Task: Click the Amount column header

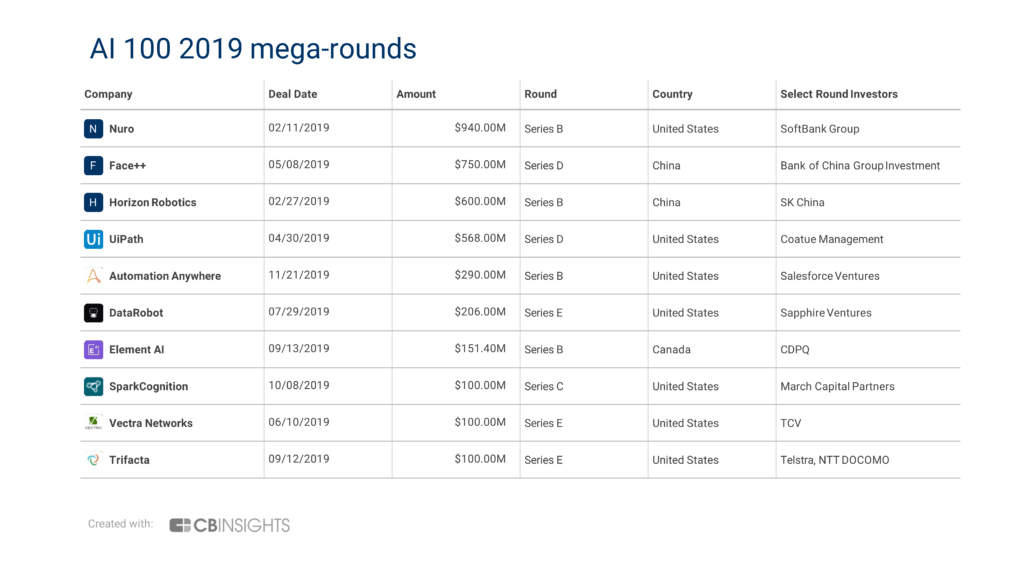Action: click(x=416, y=94)
